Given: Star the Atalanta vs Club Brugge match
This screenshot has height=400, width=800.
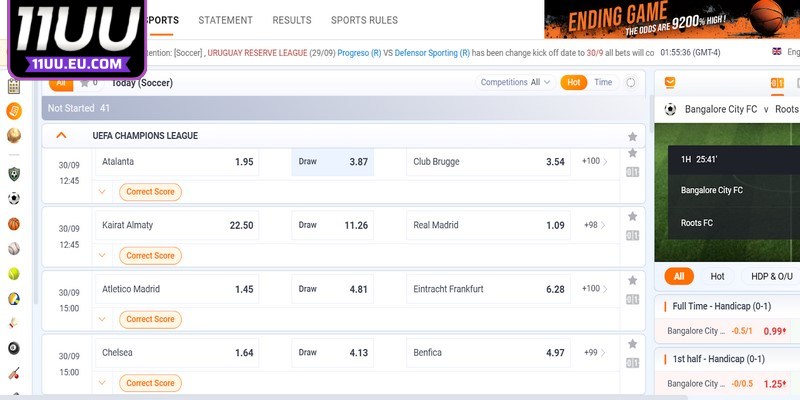Looking at the screenshot, I should coord(632,153).
